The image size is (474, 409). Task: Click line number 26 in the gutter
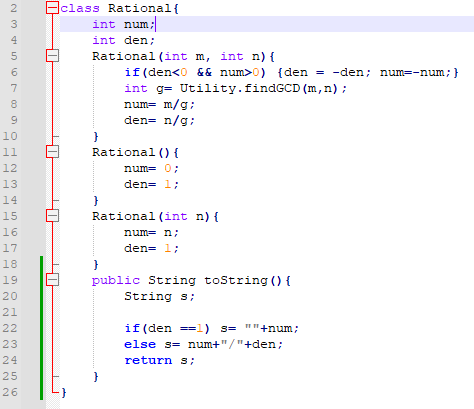coord(10,392)
